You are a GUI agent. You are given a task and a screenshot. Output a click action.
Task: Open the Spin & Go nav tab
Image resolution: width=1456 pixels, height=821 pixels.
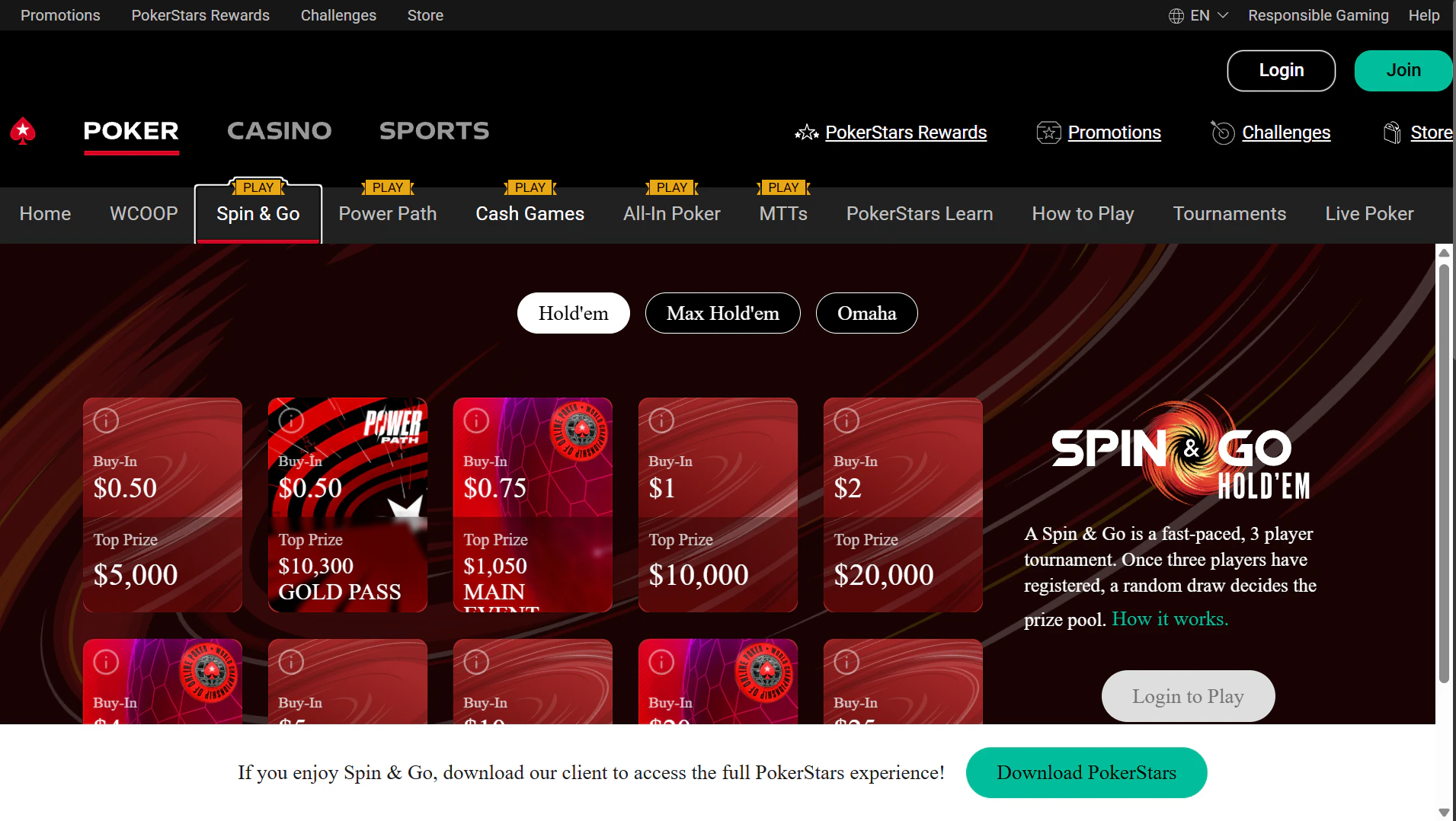tap(258, 214)
